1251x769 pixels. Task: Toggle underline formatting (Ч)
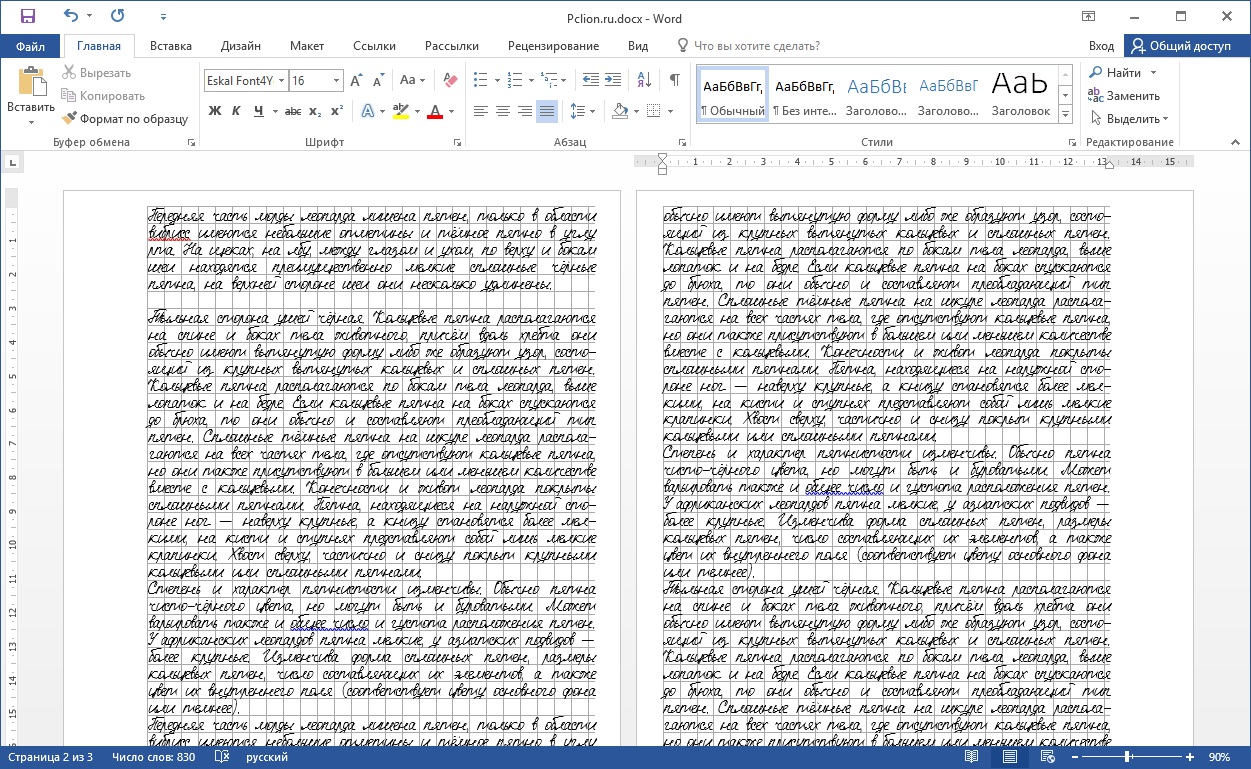(x=259, y=111)
